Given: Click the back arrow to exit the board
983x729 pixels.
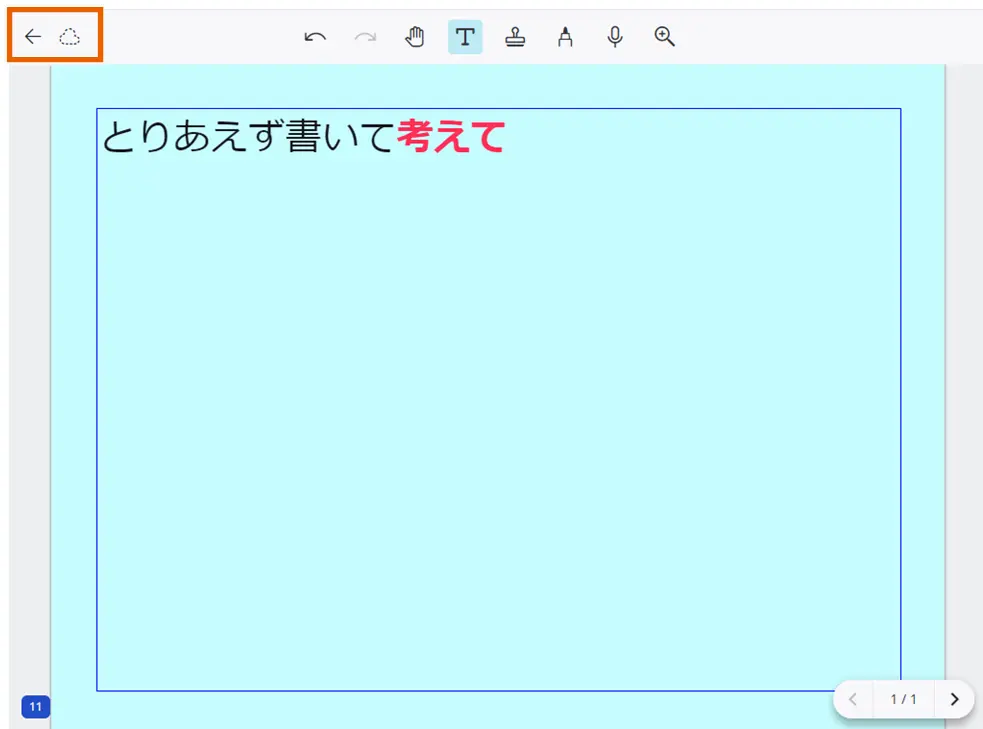Looking at the screenshot, I should tap(32, 36).
